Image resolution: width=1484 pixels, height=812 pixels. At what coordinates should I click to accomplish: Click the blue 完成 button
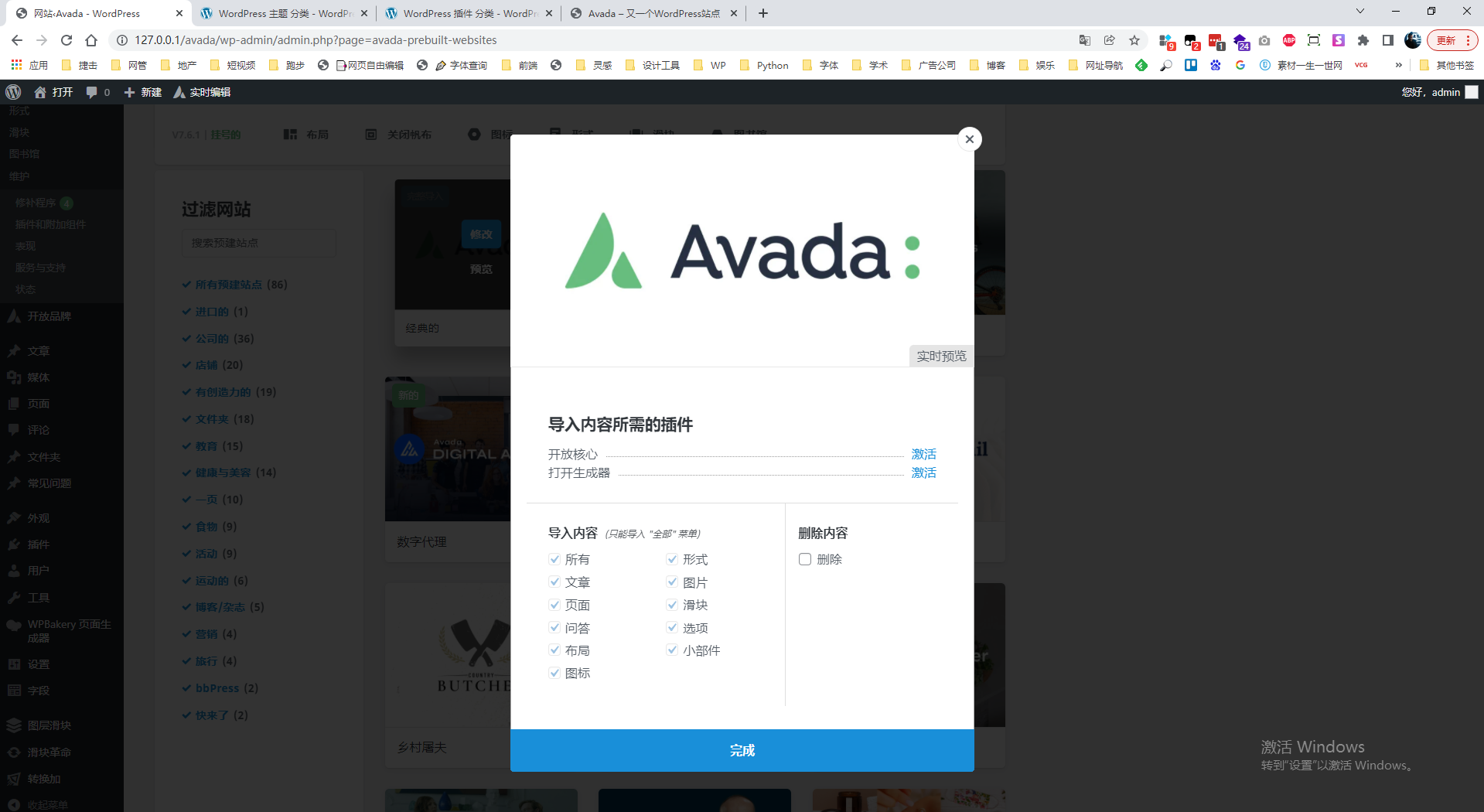pos(742,750)
